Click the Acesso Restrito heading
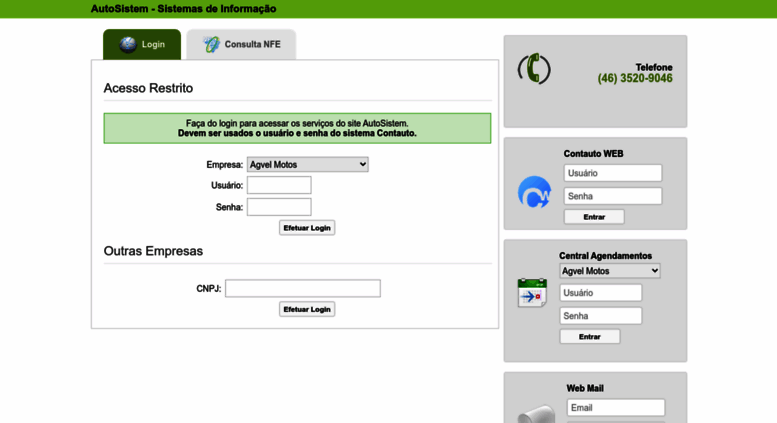The image size is (777, 423). (148, 88)
